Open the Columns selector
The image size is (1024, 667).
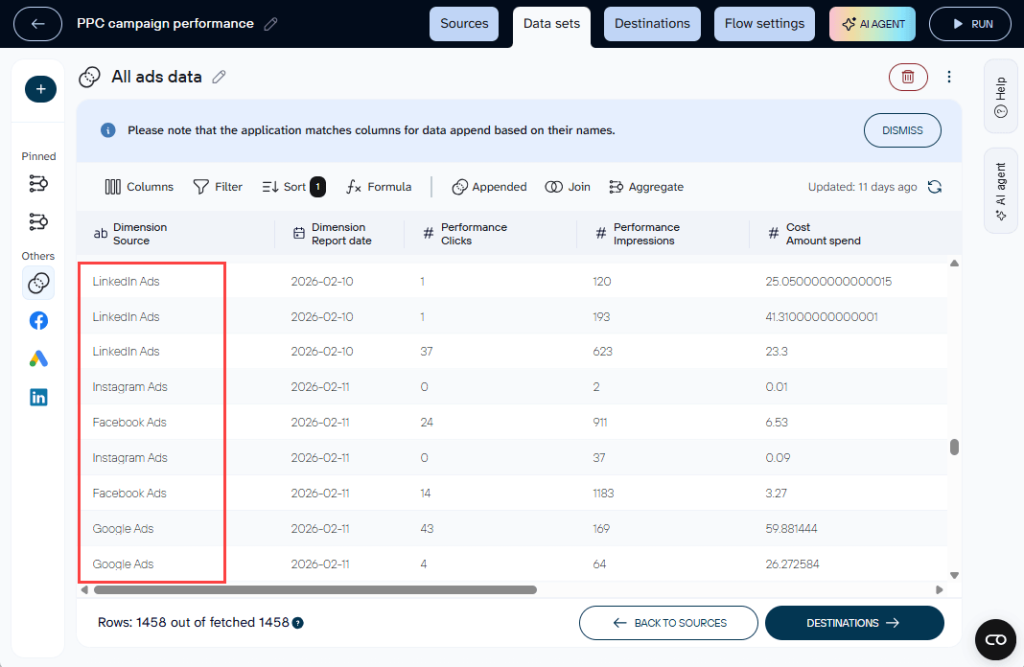click(139, 187)
